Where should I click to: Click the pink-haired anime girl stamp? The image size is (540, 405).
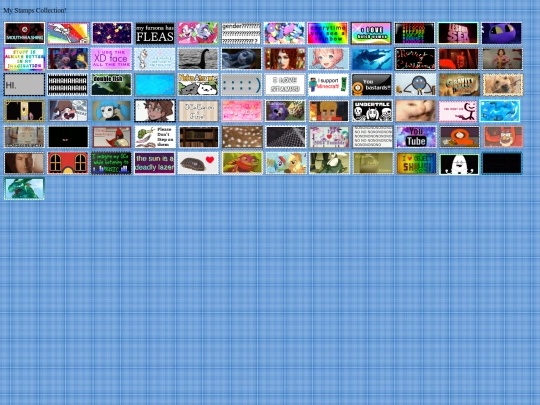[328, 59]
